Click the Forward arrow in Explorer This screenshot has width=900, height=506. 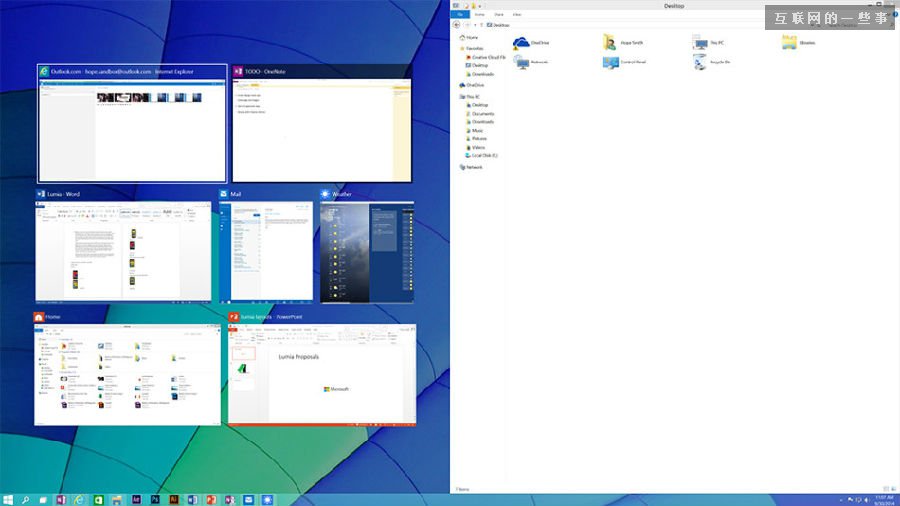[x=467, y=25]
